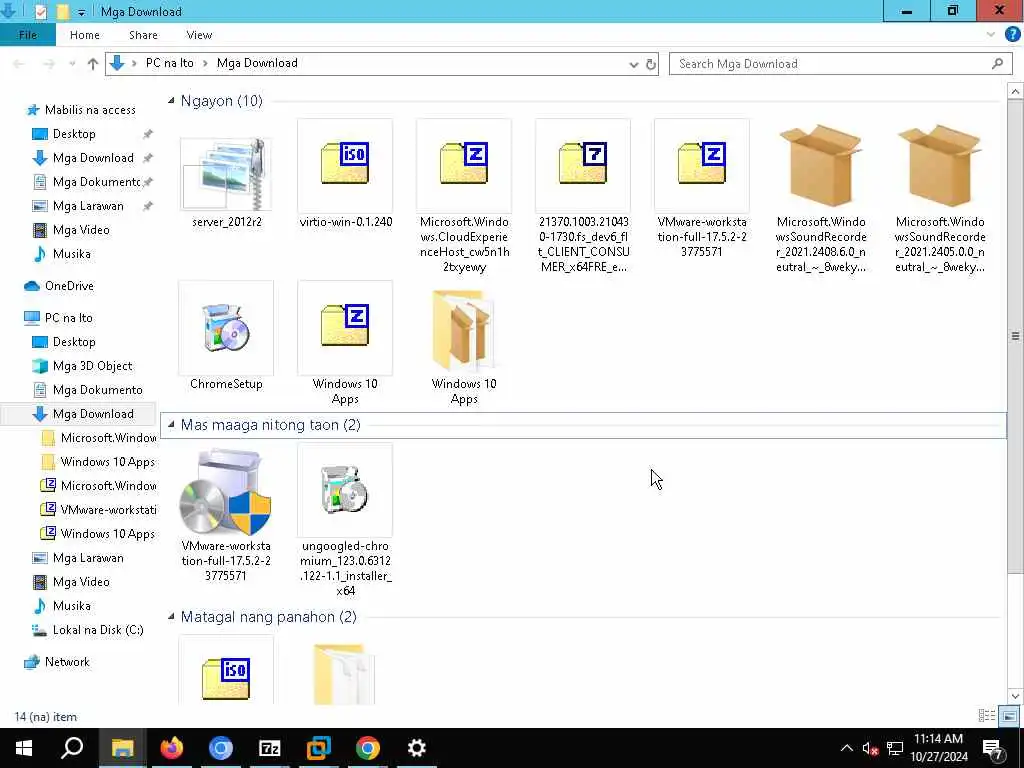Select Mga 3D Object in sidebar
This screenshot has width=1024, height=768.
pos(92,366)
